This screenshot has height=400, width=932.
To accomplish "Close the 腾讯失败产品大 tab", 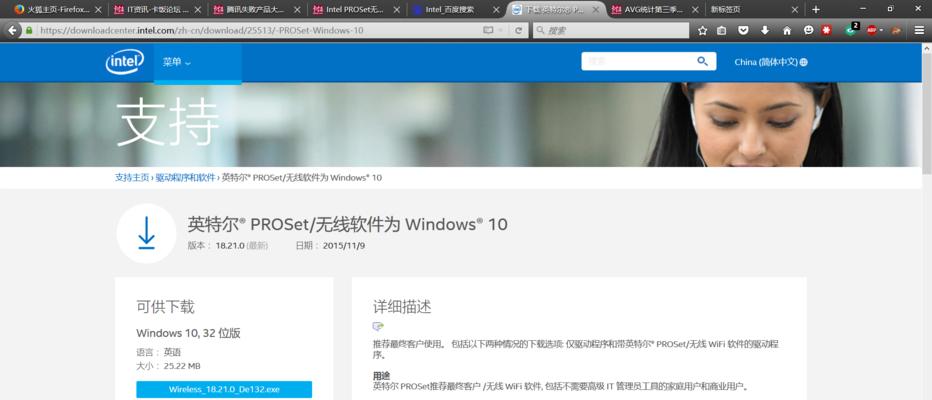I will 298,10.
